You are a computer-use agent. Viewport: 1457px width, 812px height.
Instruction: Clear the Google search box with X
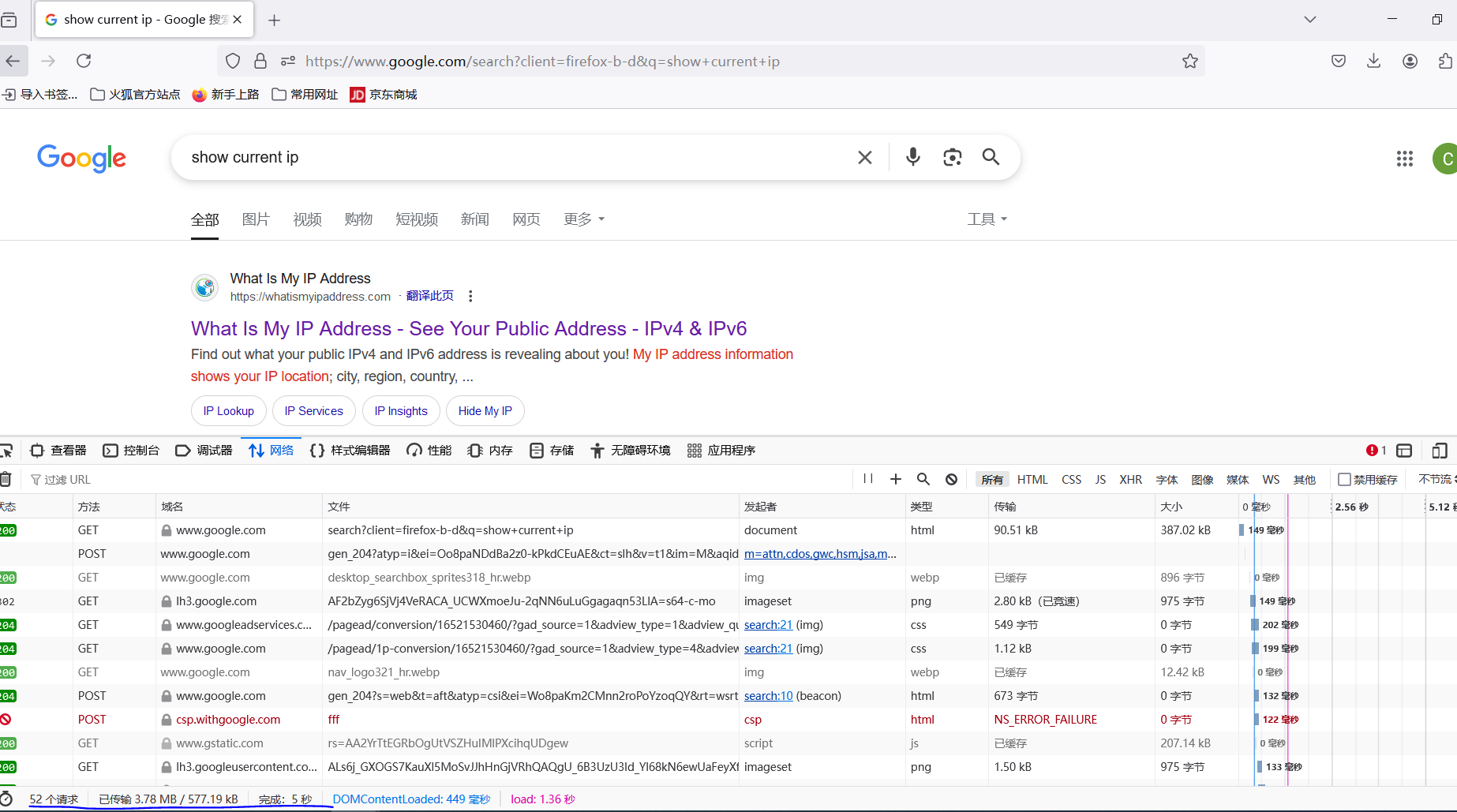(x=865, y=157)
